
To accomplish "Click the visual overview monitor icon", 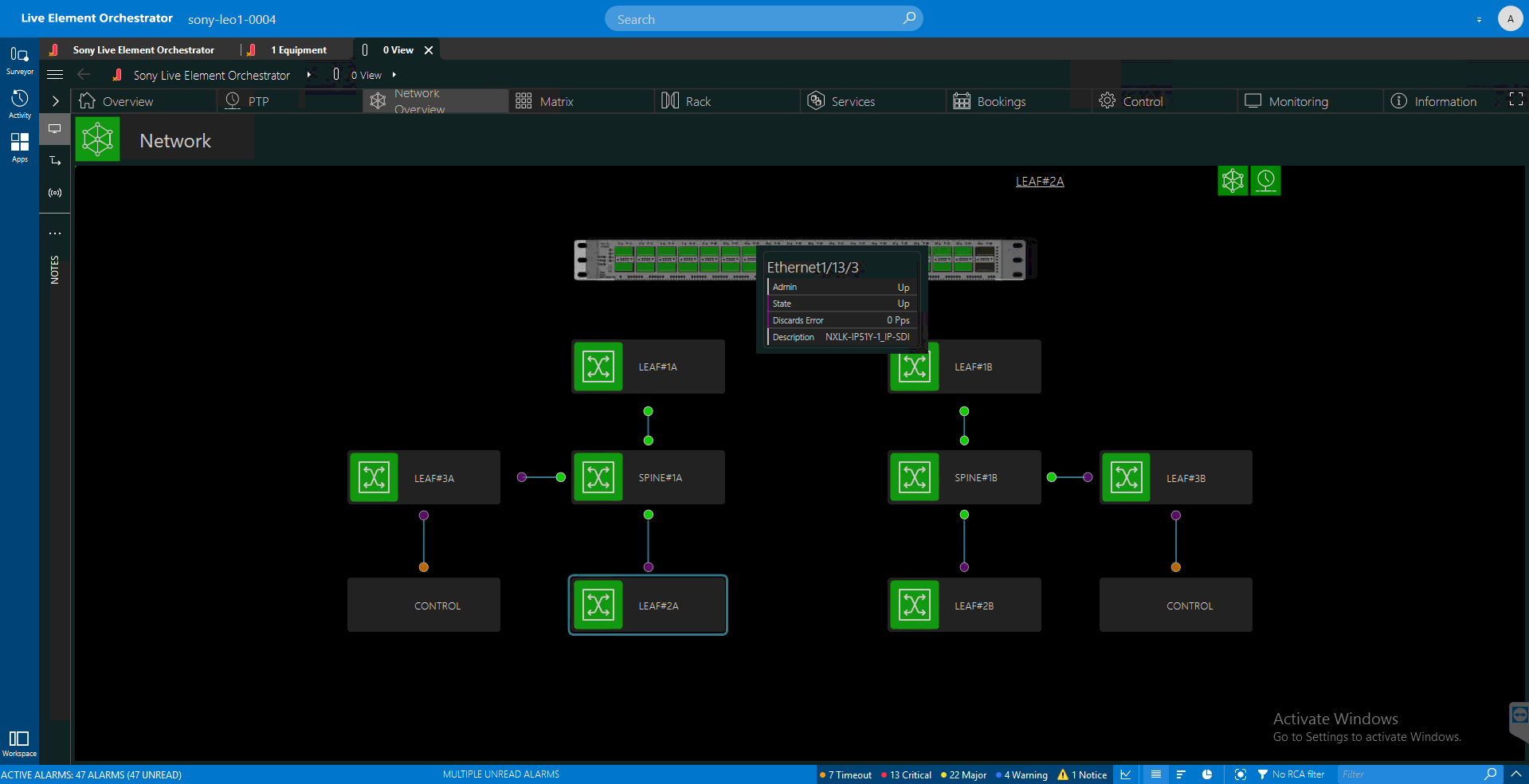I will [55, 128].
